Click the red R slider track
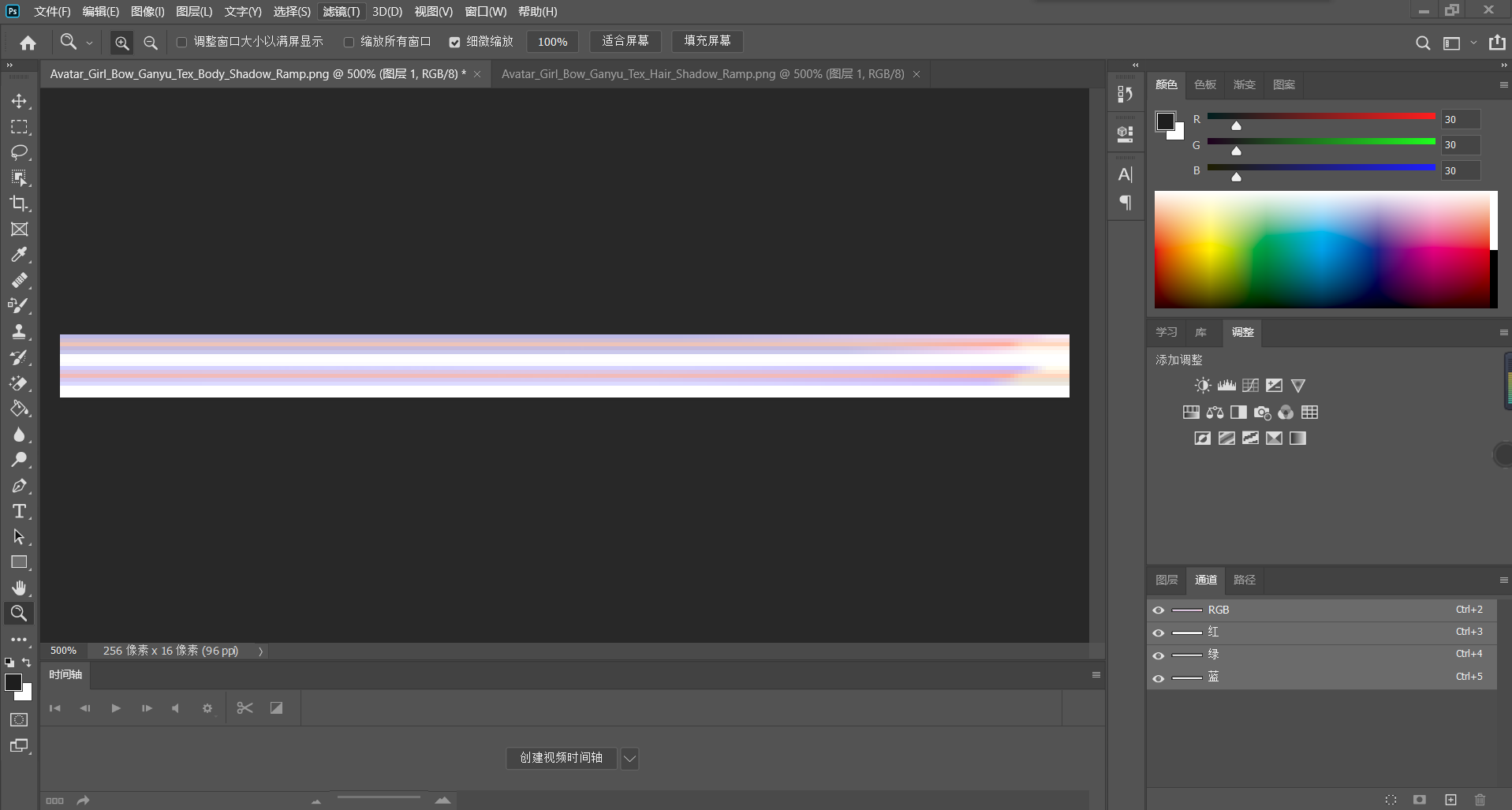This screenshot has width=1512, height=810. point(1321,117)
